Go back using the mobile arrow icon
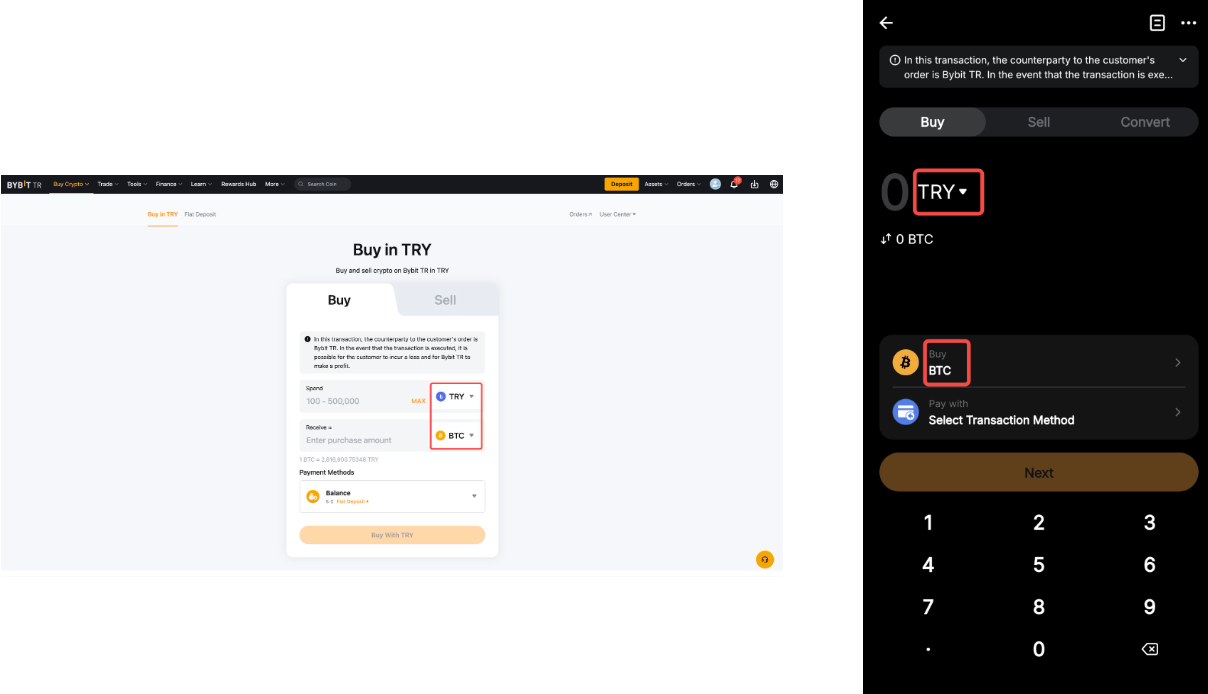The width and height of the screenshot is (1208, 694). click(886, 23)
